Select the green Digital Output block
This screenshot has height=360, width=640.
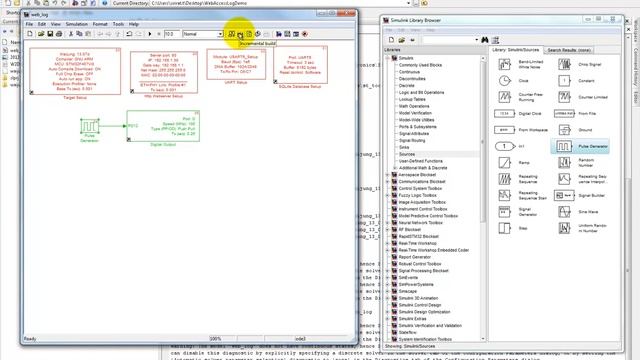coord(163,126)
